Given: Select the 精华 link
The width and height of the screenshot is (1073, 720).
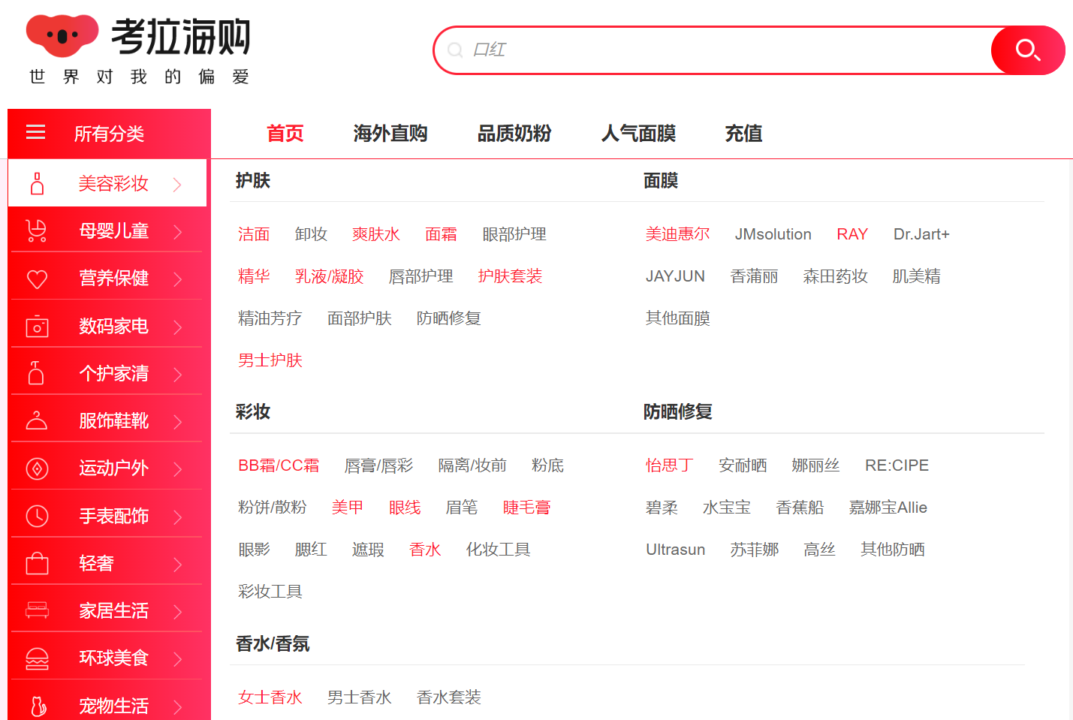Looking at the screenshot, I should coord(254,277).
